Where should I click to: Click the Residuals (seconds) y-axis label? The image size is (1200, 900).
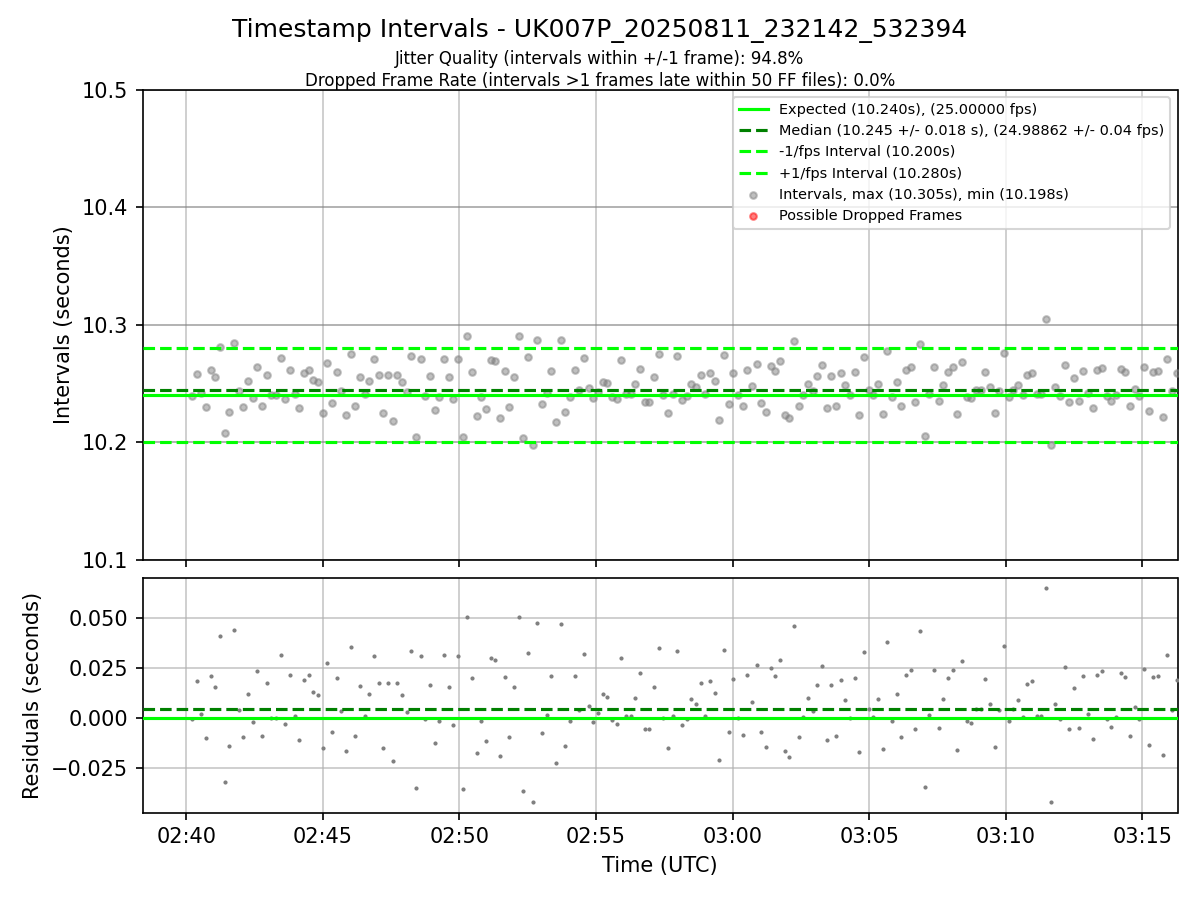pyautogui.click(x=32, y=696)
